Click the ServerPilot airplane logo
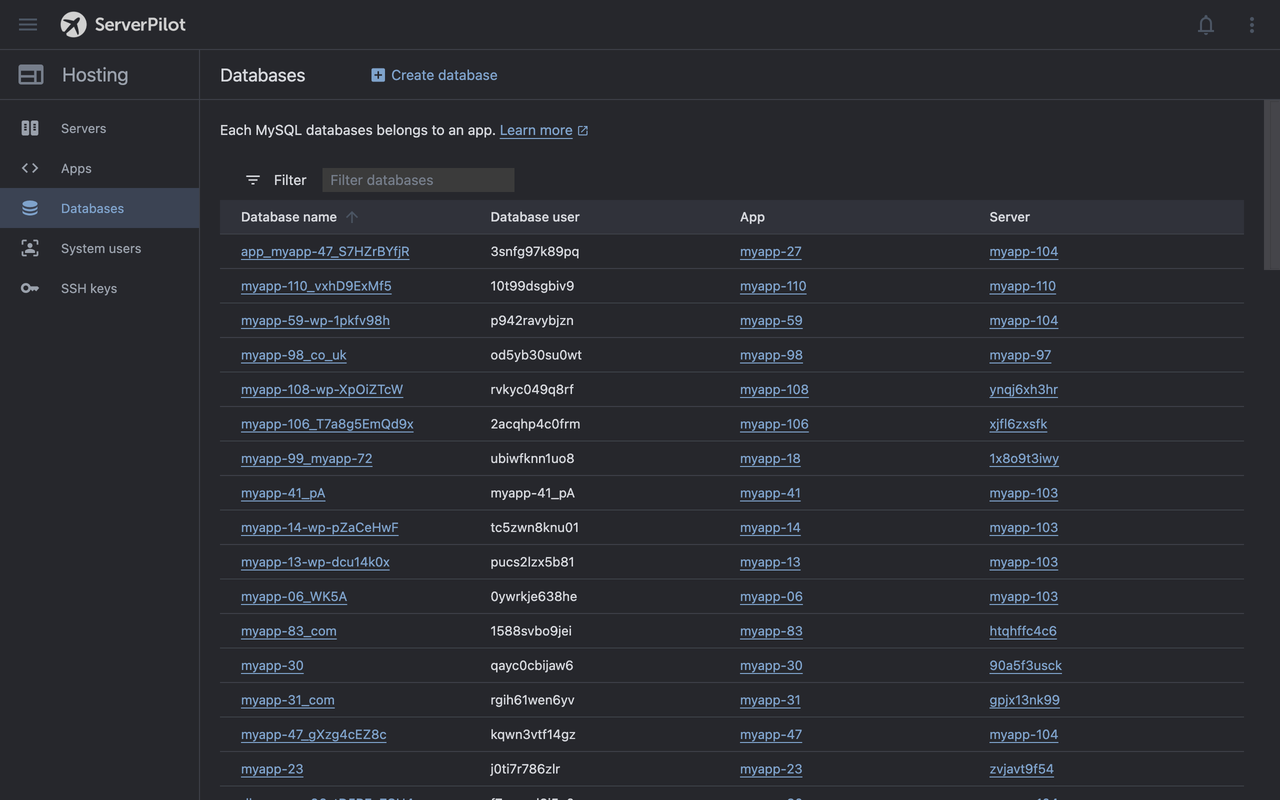Image resolution: width=1280 pixels, height=800 pixels. pyautogui.click(x=73, y=25)
